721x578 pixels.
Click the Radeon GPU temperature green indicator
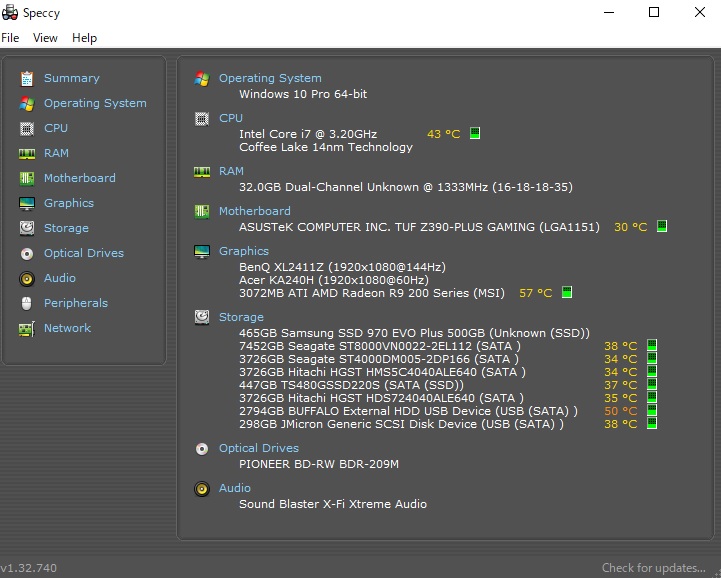567,292
